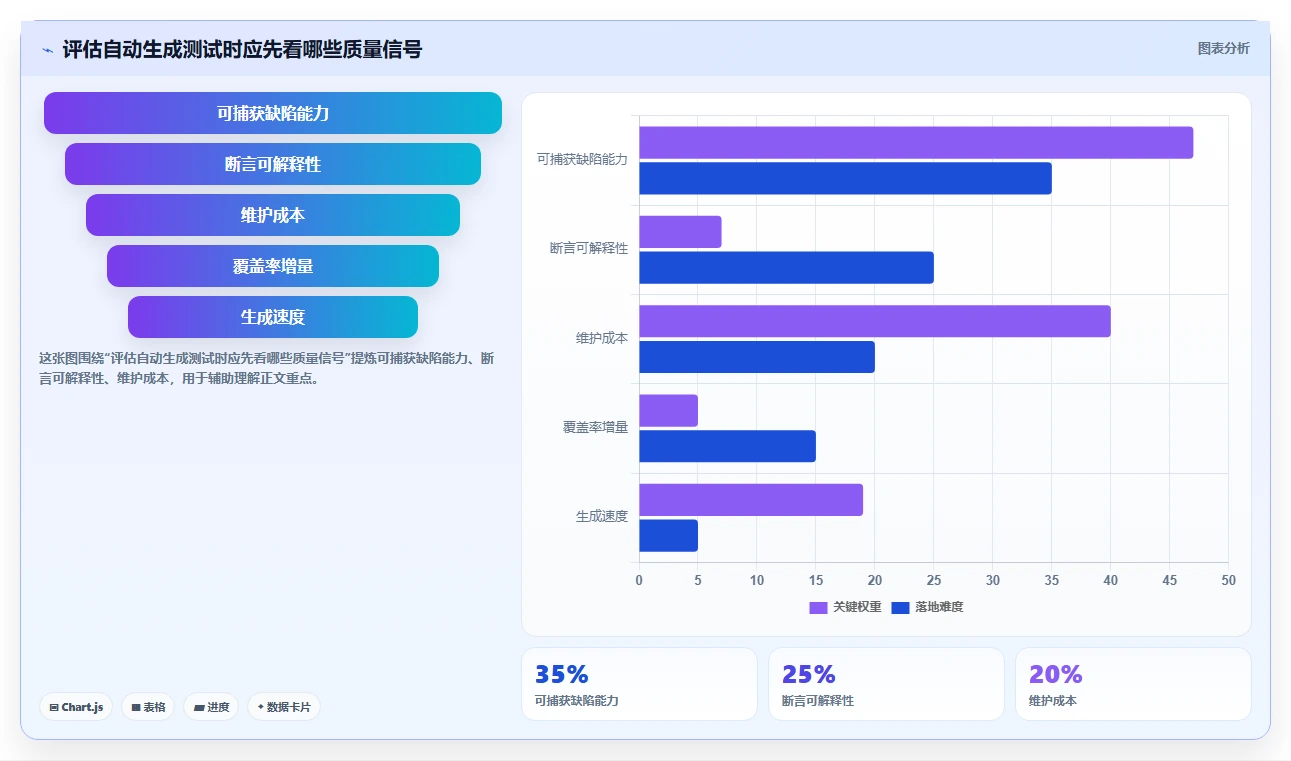Toggle the 落地难度 legend item

click(927, 607)
